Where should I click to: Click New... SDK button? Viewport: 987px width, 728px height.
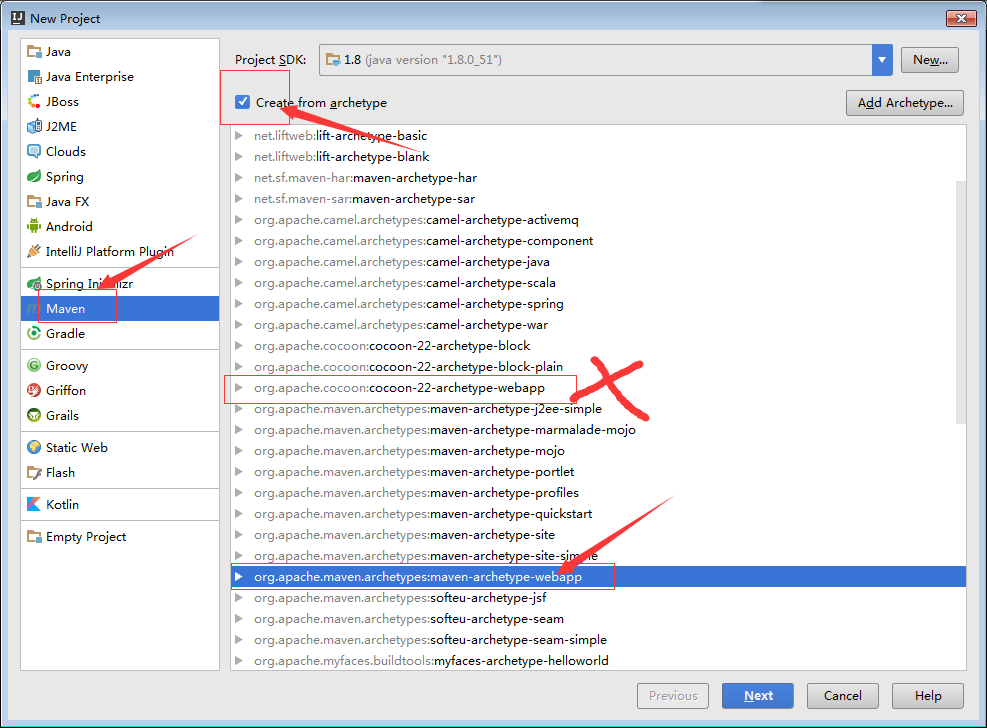click(930, 60)
